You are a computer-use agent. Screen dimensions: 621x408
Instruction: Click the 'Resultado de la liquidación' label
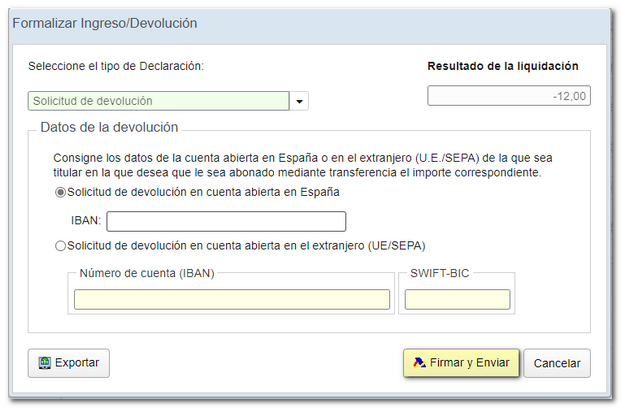click(x=503, y=66)
